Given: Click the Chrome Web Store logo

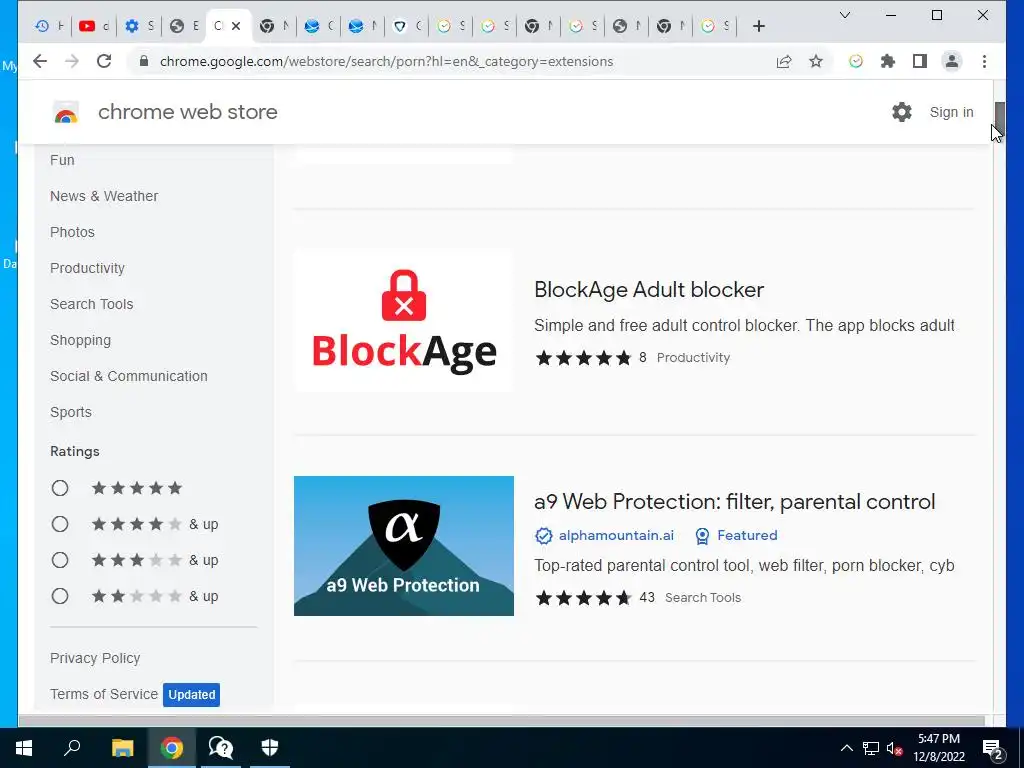Looking at the screenshot, I should point(66,112).
